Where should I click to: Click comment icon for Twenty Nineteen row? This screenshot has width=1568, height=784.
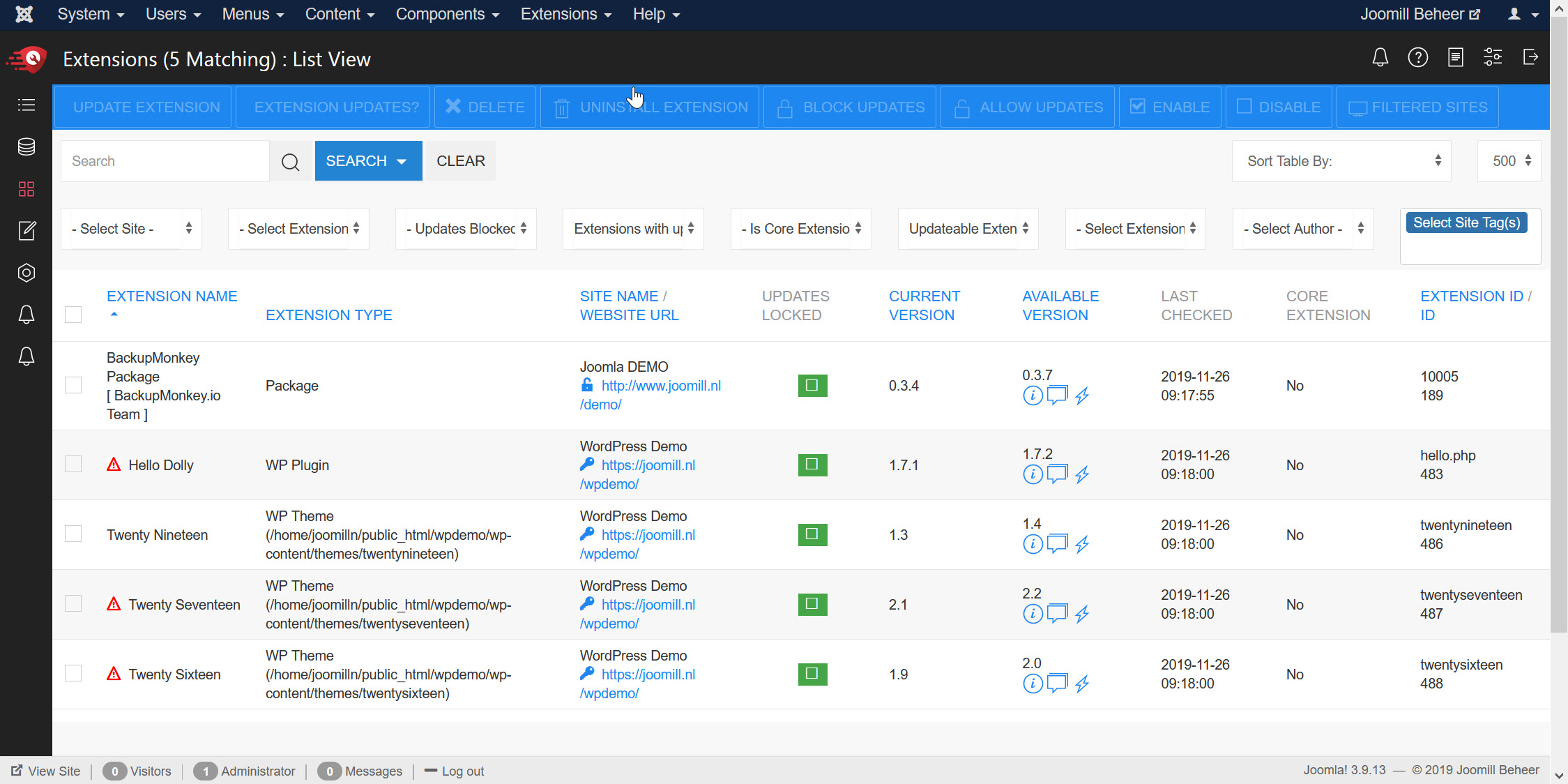click(1057, 544)
